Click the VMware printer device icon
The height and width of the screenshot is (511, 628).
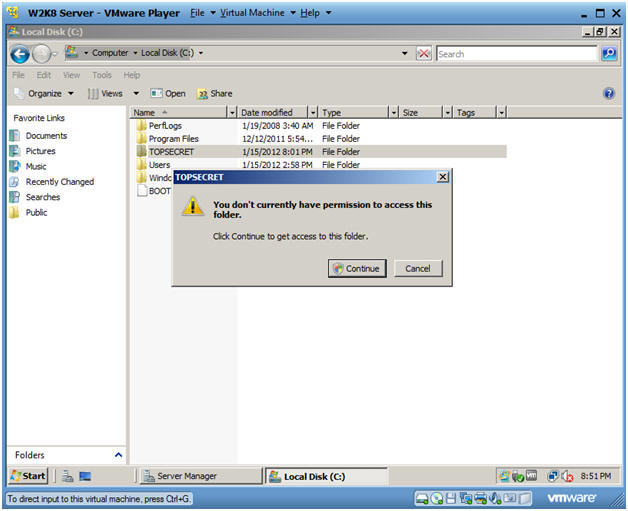click(480, 499)
